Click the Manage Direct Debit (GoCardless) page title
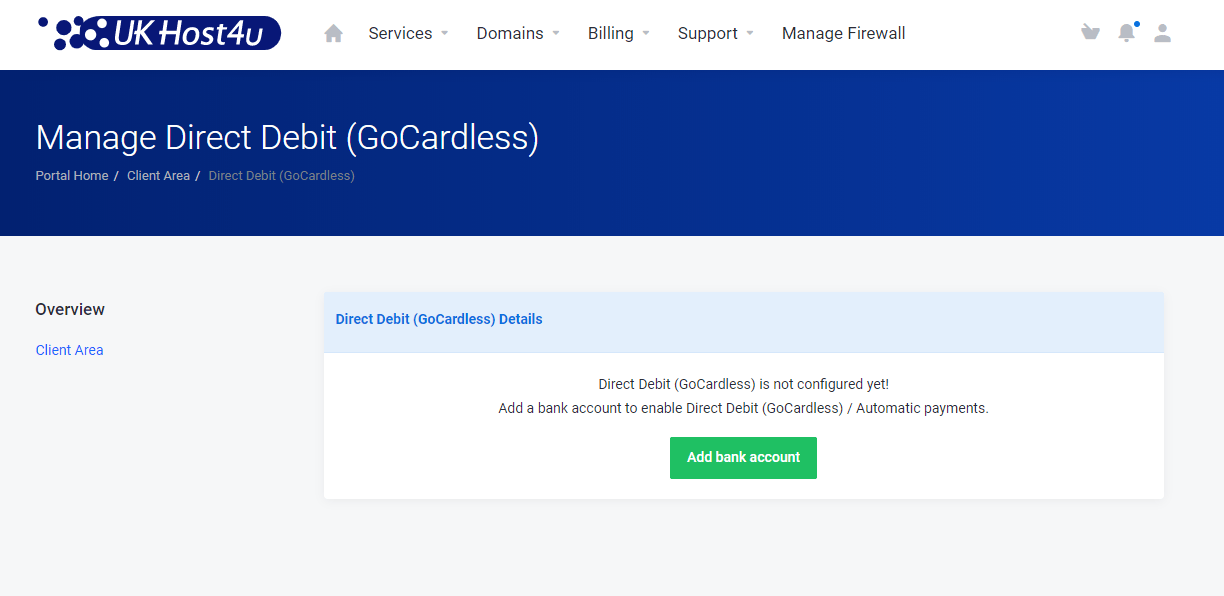 point(287,138)
